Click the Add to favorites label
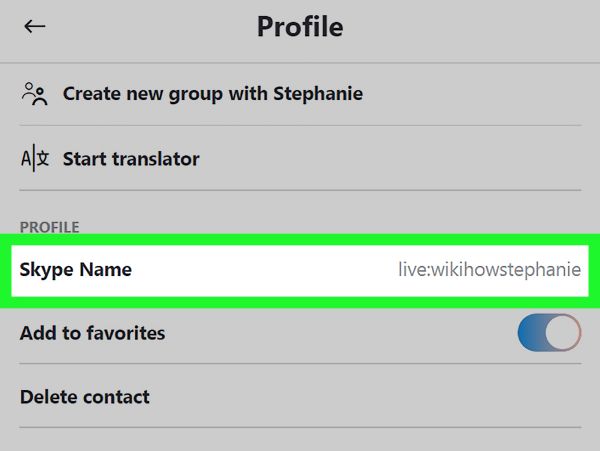 point(93,333)
